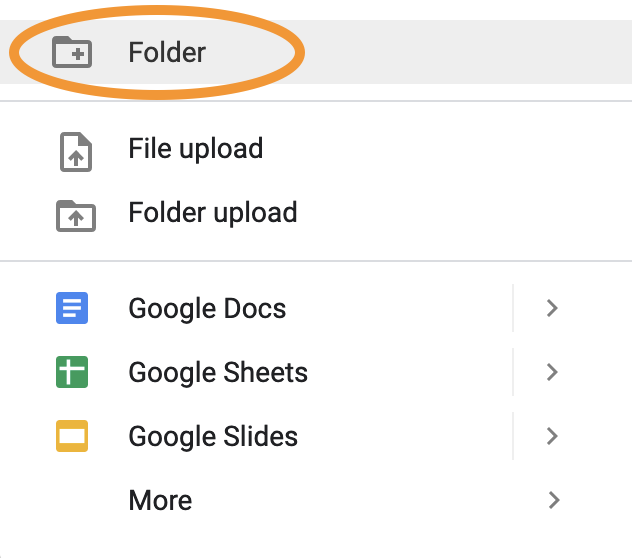The width and height of the screenshot is (632, 558).
Task: Click the yellow Google Slides icon
Action: coord(72,436)
